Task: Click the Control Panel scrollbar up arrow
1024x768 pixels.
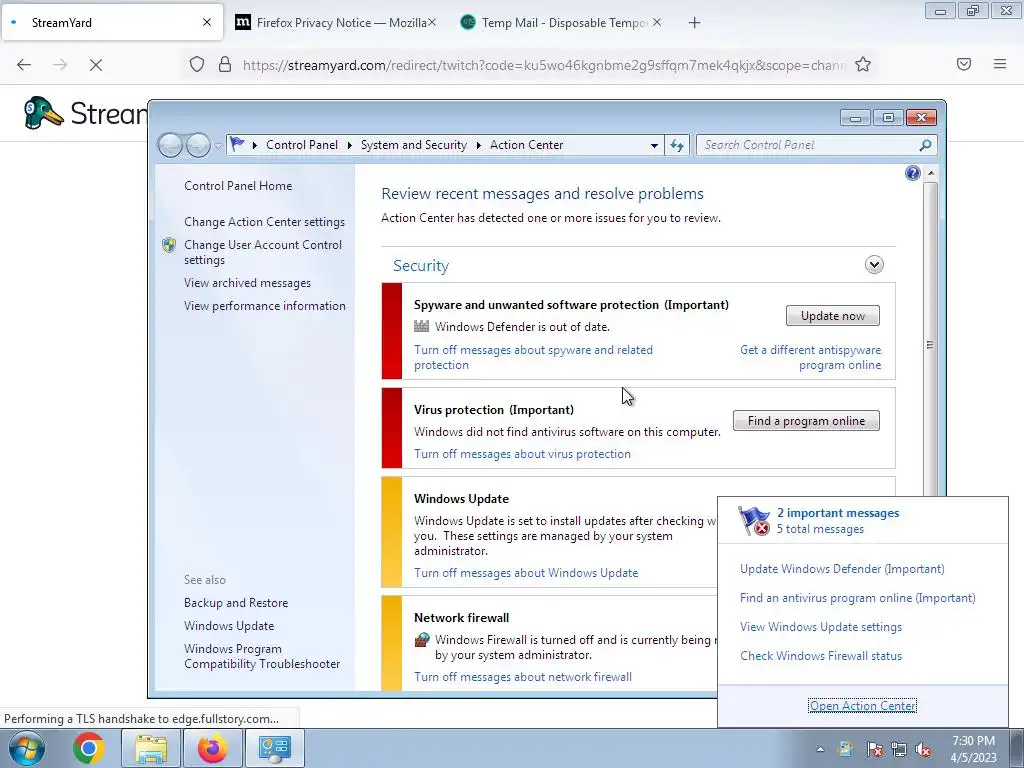Action: pos(931,174)
